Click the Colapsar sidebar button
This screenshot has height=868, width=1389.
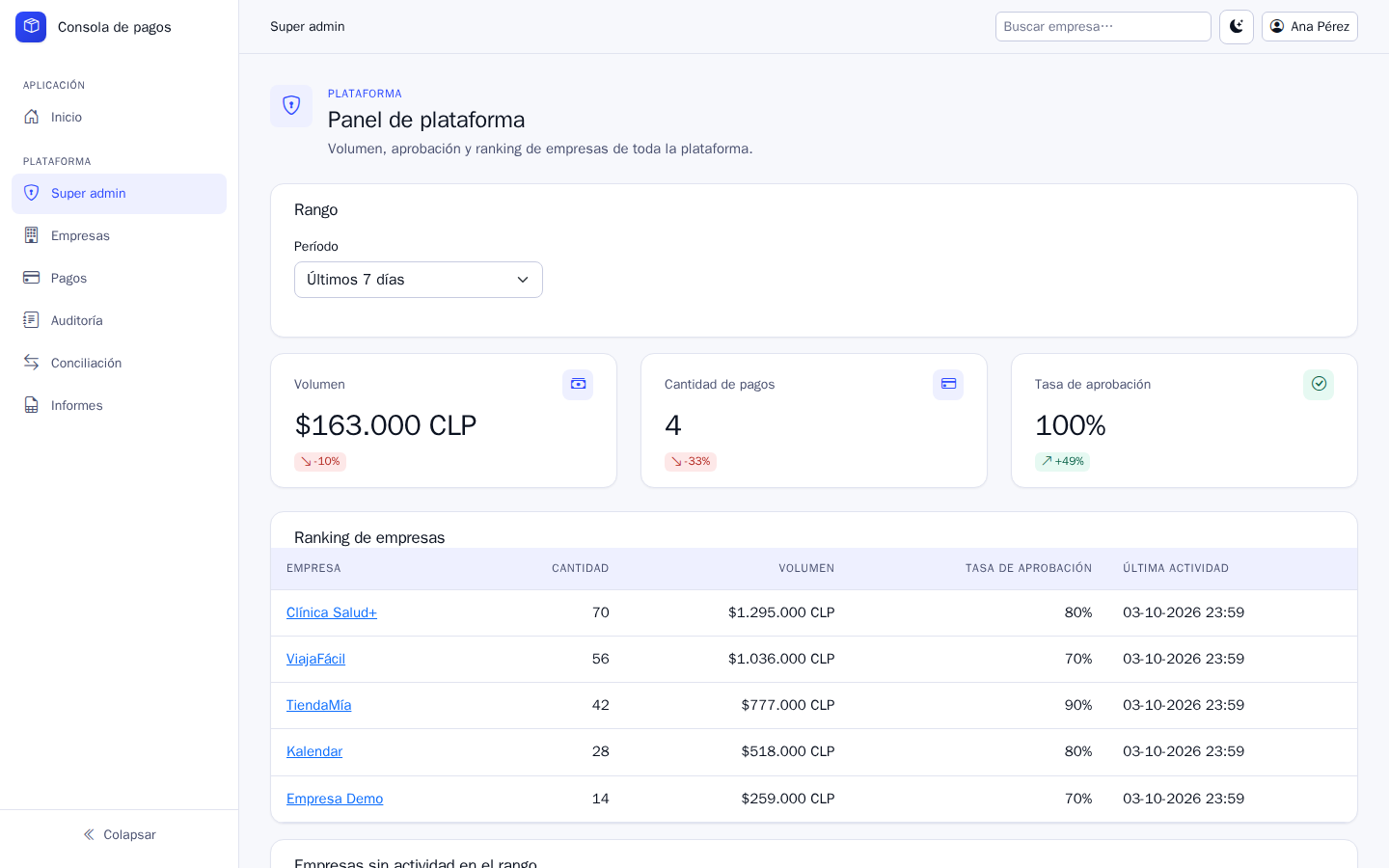point(119,834)
